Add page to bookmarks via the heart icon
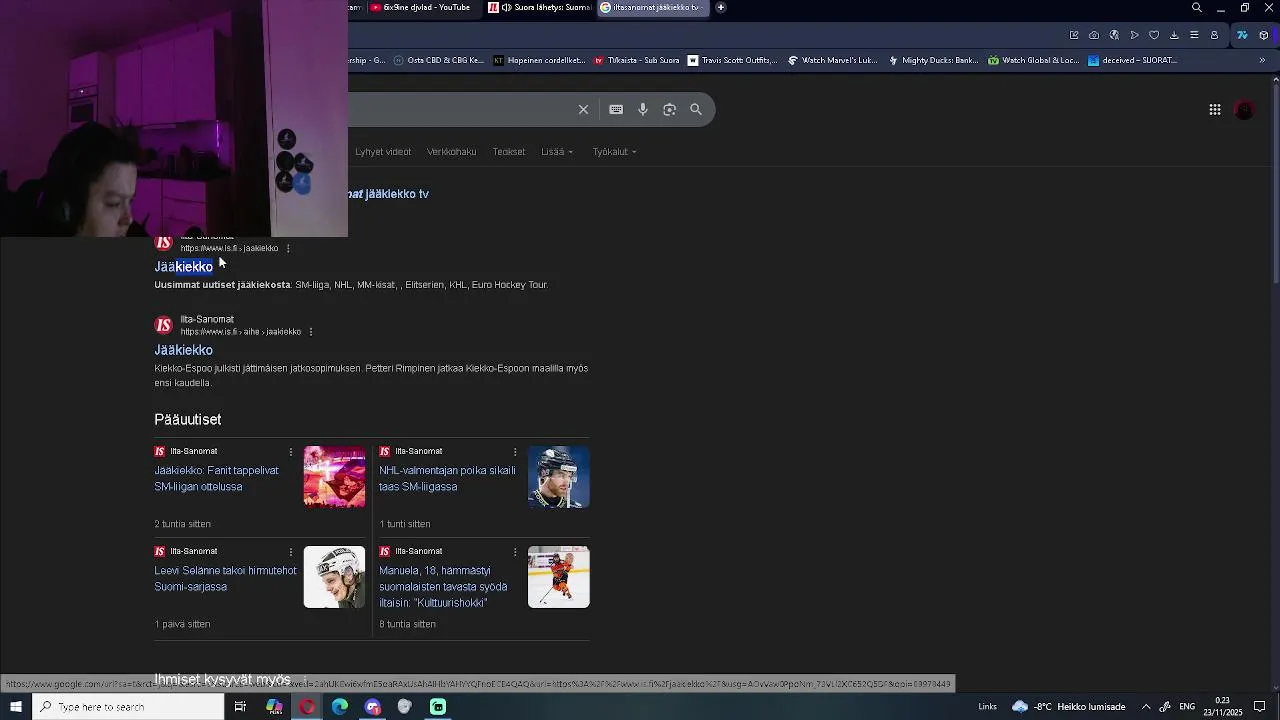The height and width of the screenshot is (720, 1280). pos(1154,35)
